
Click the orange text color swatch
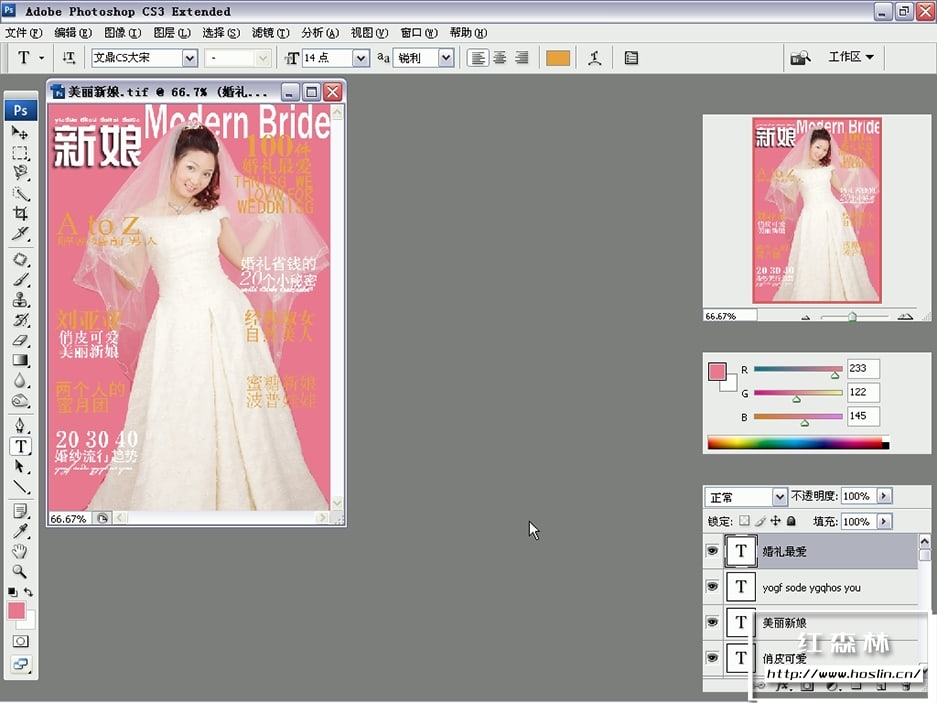[x=558, y=58]
